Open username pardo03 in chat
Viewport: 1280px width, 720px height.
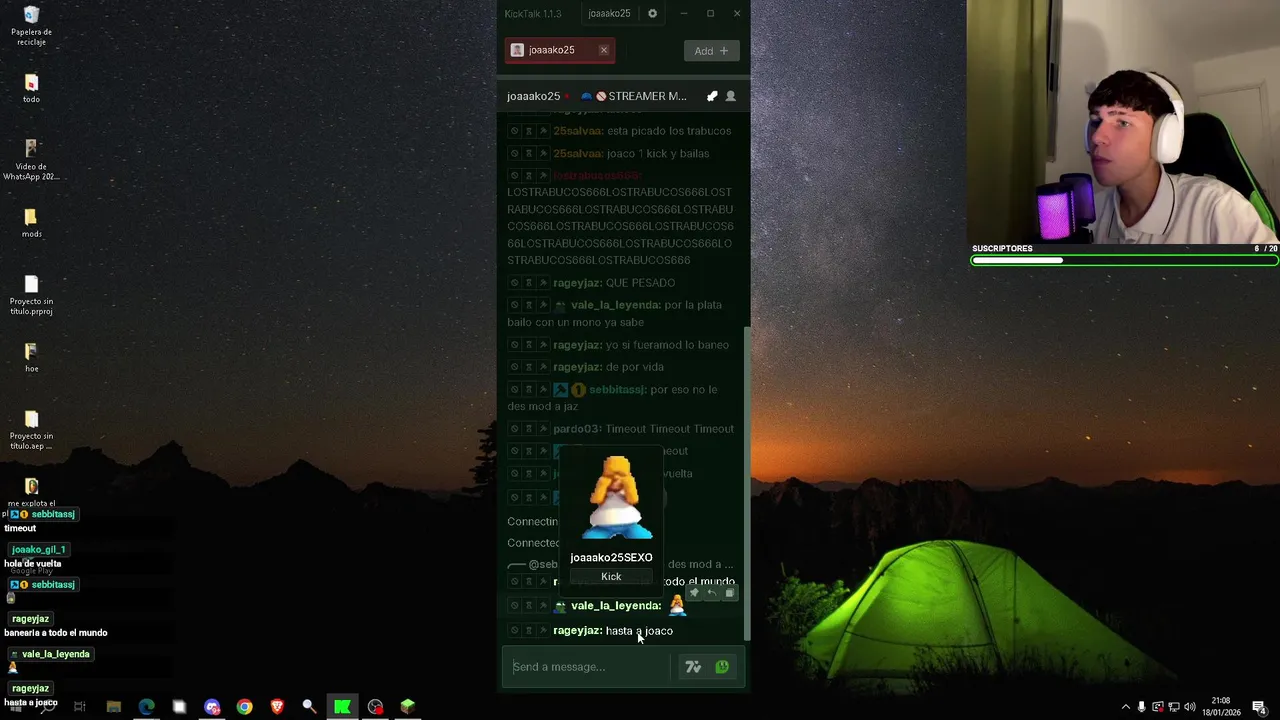(577, 429)
